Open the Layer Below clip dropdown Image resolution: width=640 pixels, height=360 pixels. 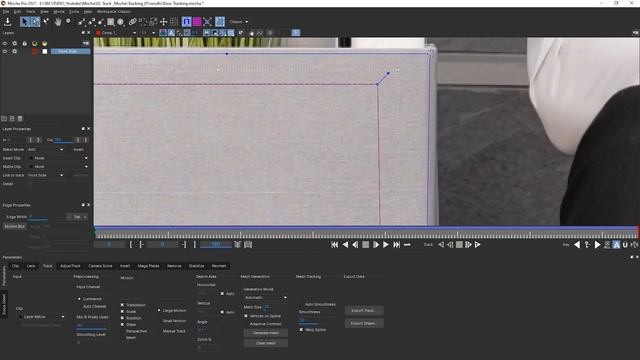pos(42,316)
